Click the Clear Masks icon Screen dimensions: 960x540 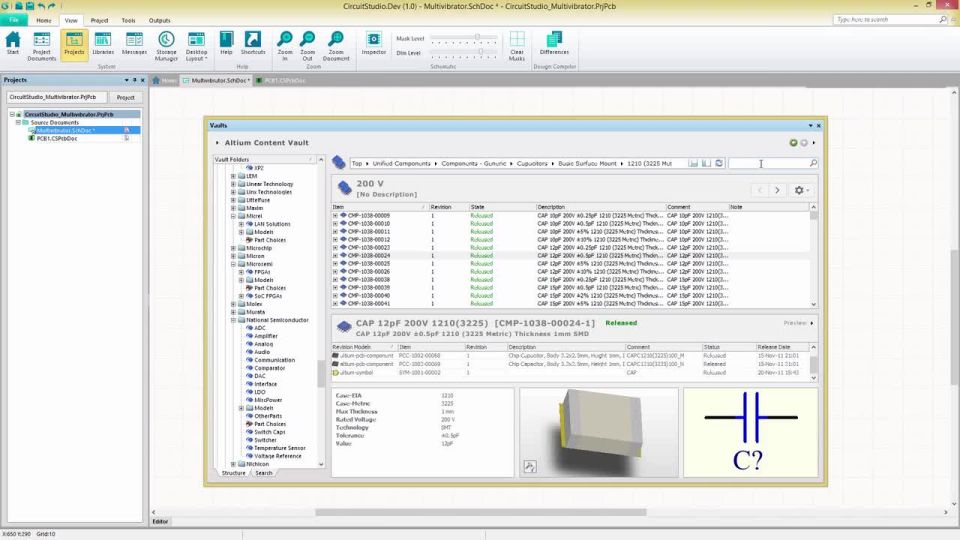click(x=517, y=46)
